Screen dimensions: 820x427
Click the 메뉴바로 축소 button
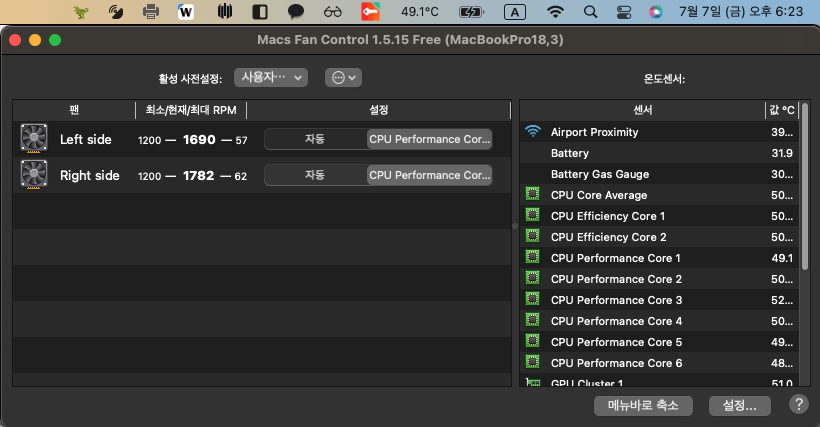[643, 406]
